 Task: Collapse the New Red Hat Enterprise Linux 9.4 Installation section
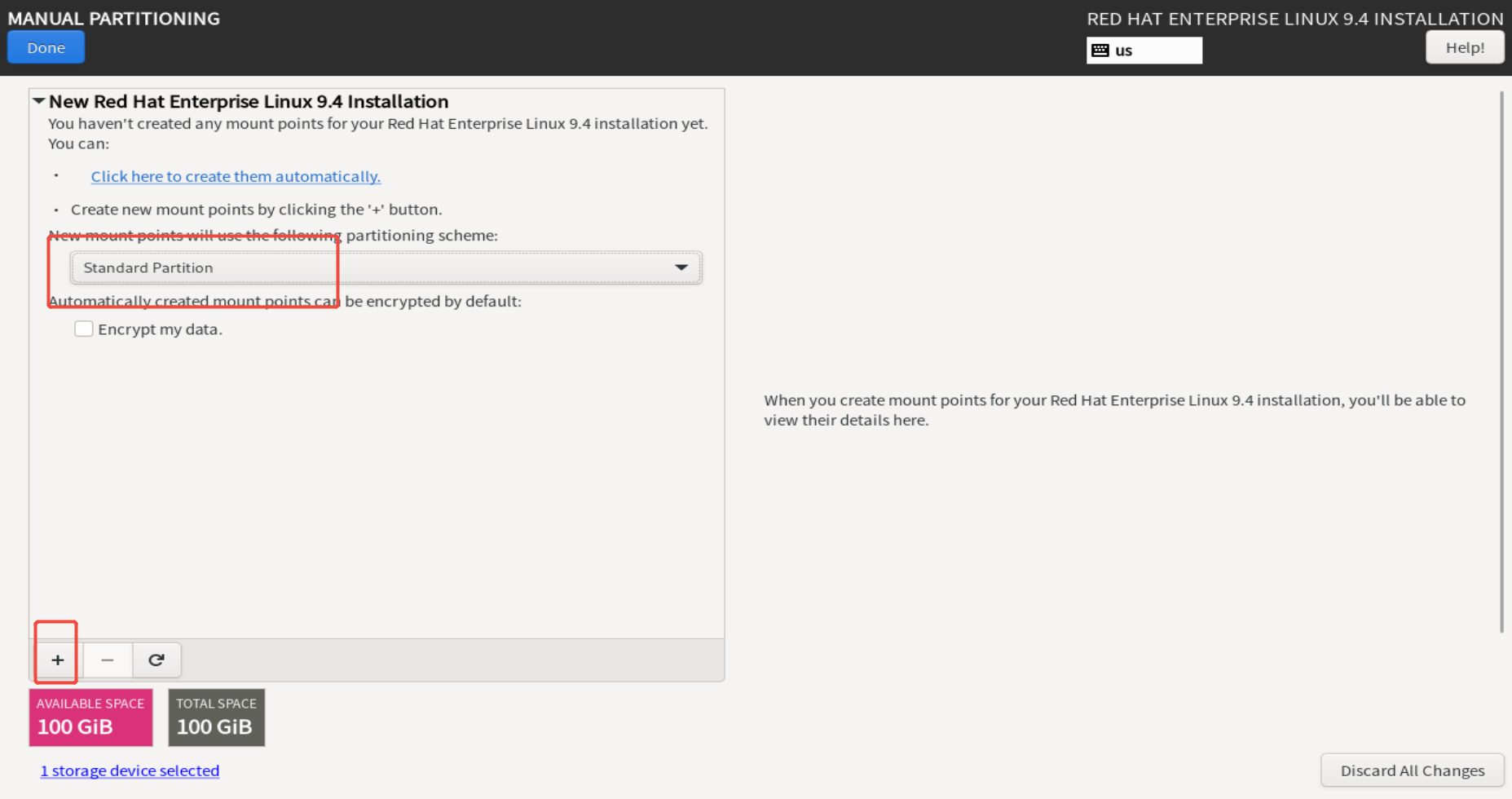click(38, 101)
